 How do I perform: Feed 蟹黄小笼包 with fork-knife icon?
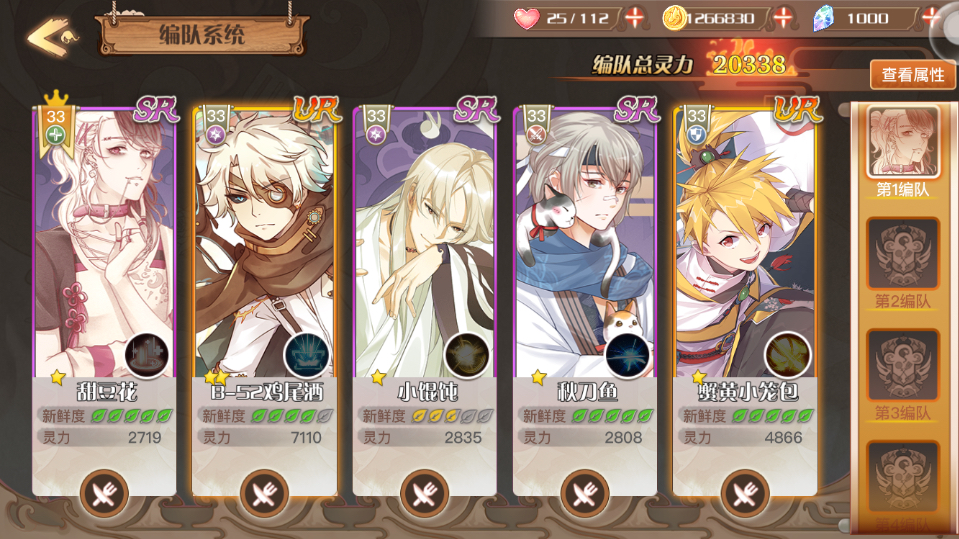tap(745, 493)
